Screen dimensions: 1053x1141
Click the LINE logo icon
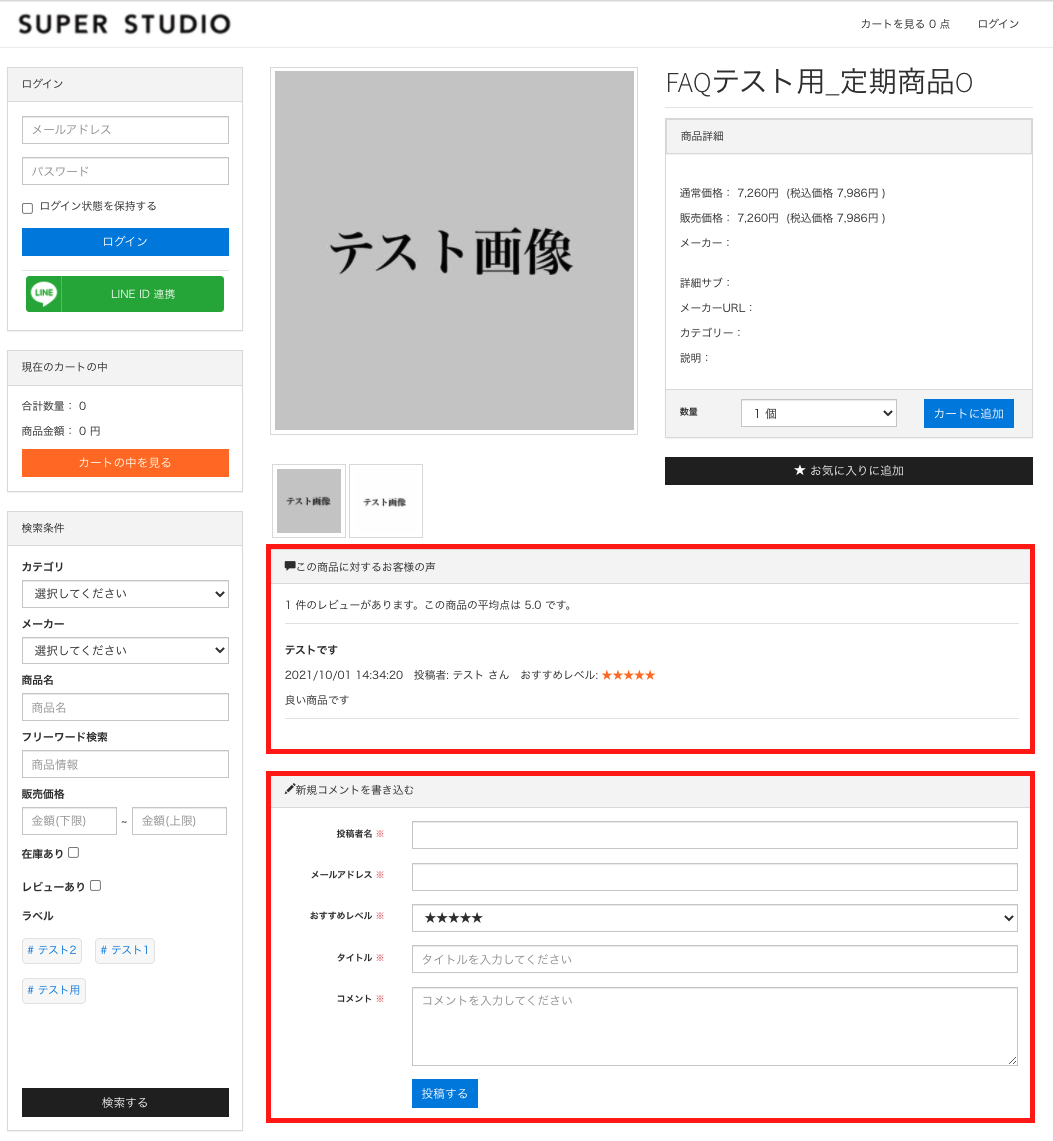44,293
